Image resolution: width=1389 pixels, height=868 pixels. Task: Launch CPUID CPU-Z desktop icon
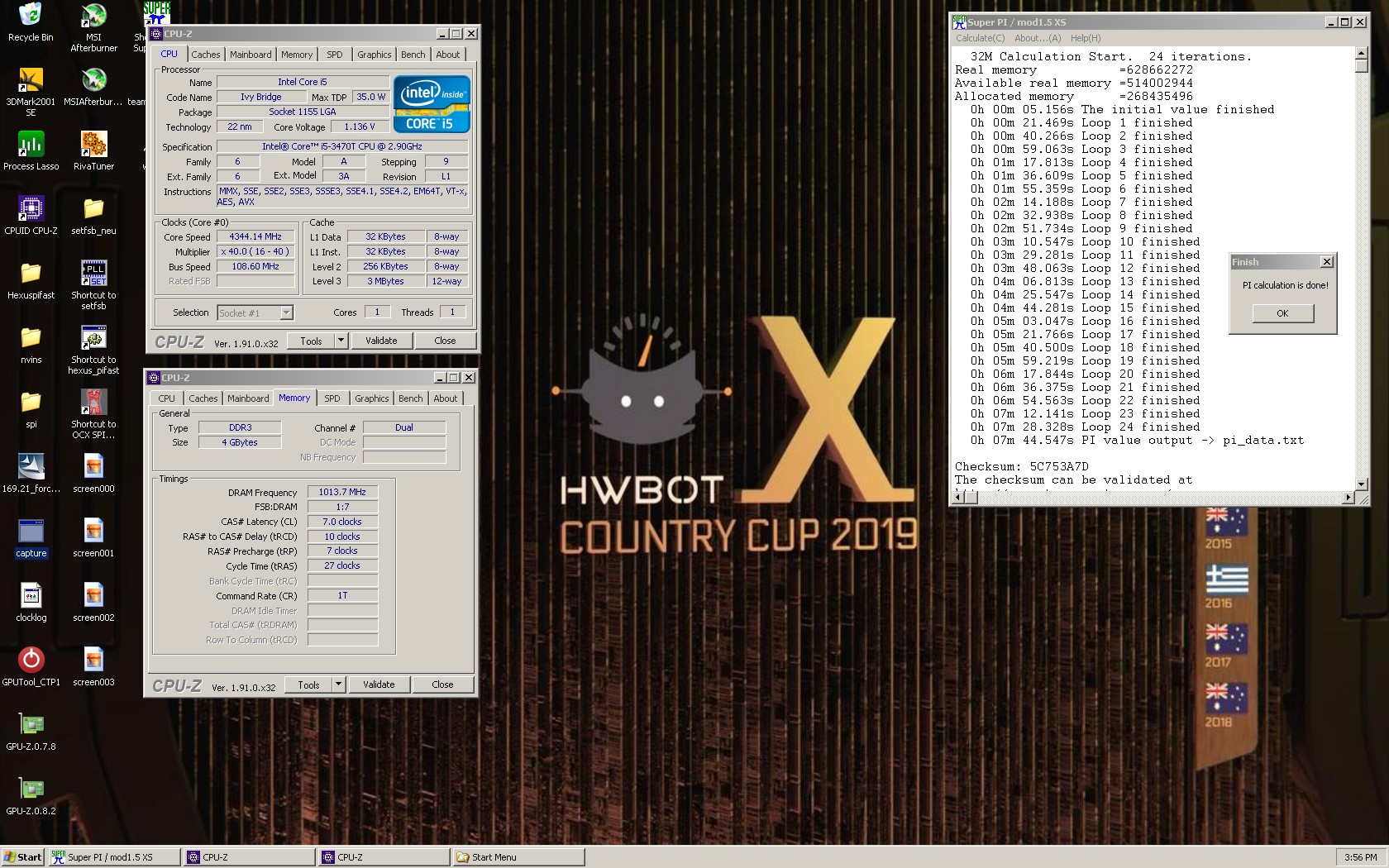click(x=31, y=216)
